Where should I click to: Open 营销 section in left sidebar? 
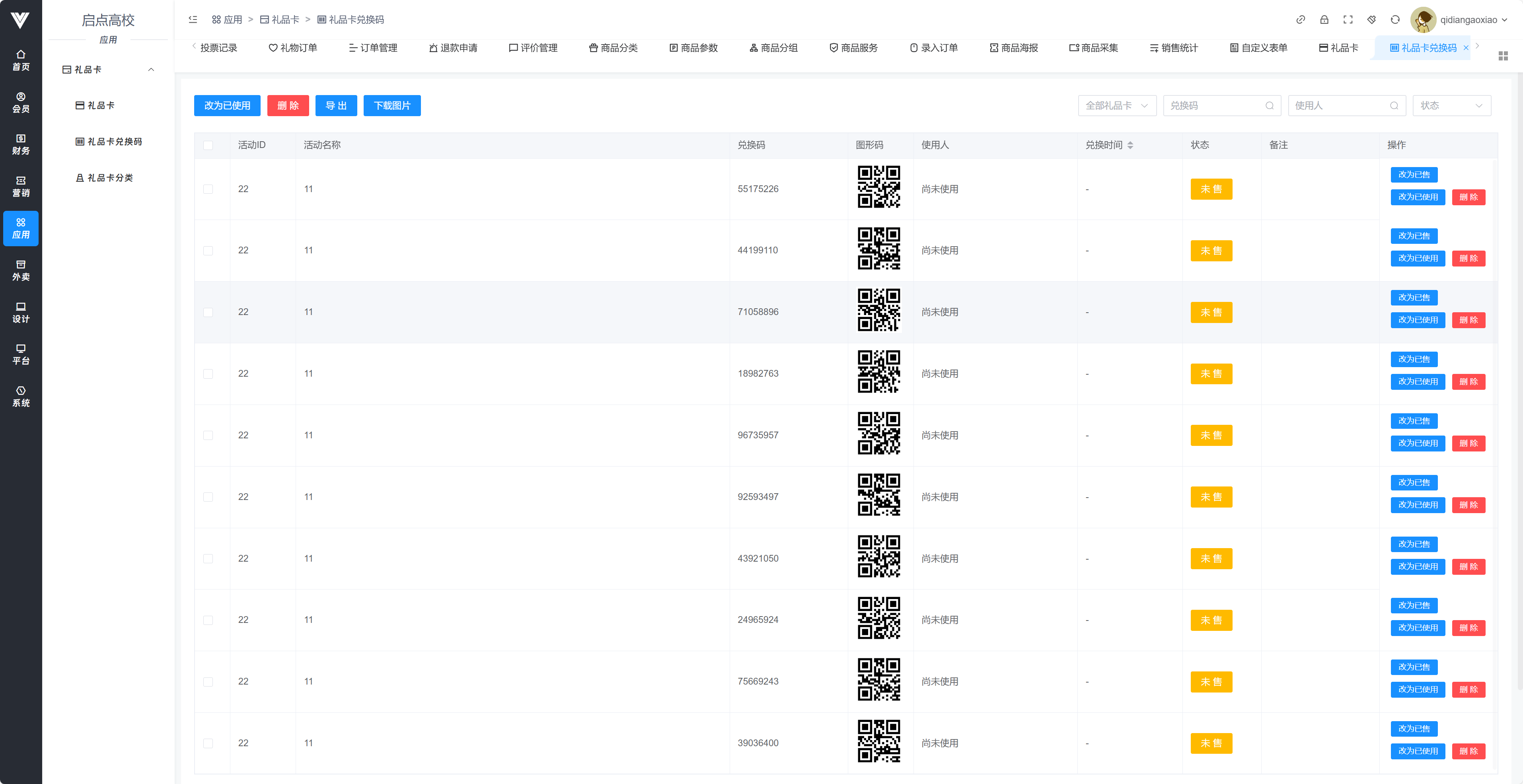coord(21,186)
